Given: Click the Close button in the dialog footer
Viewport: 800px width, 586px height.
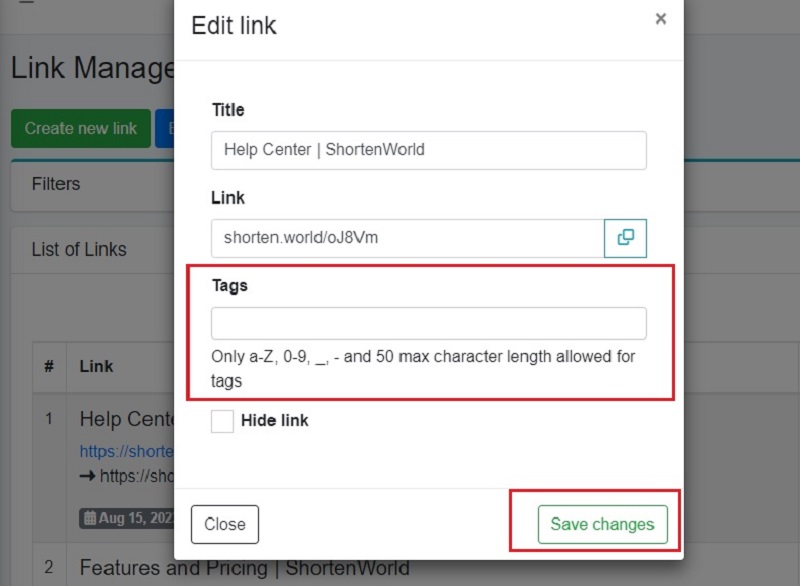Looking at the screenshot, I should point(225,524).
